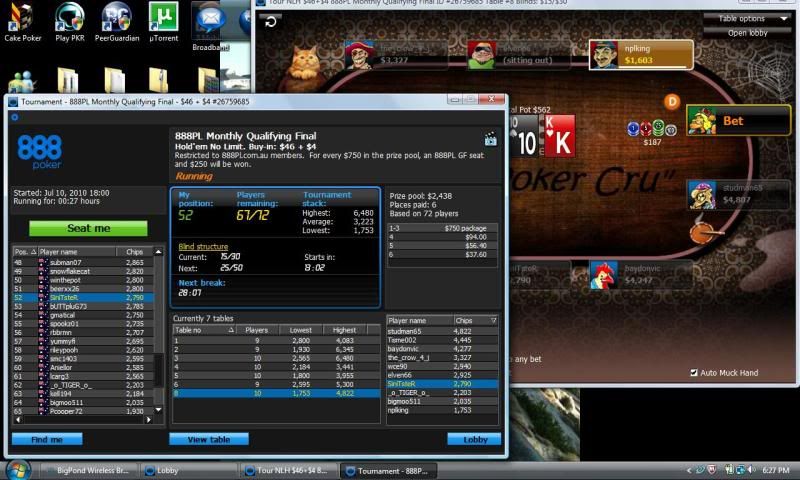Sort the standings by Pos. column header

coord(23,251)
